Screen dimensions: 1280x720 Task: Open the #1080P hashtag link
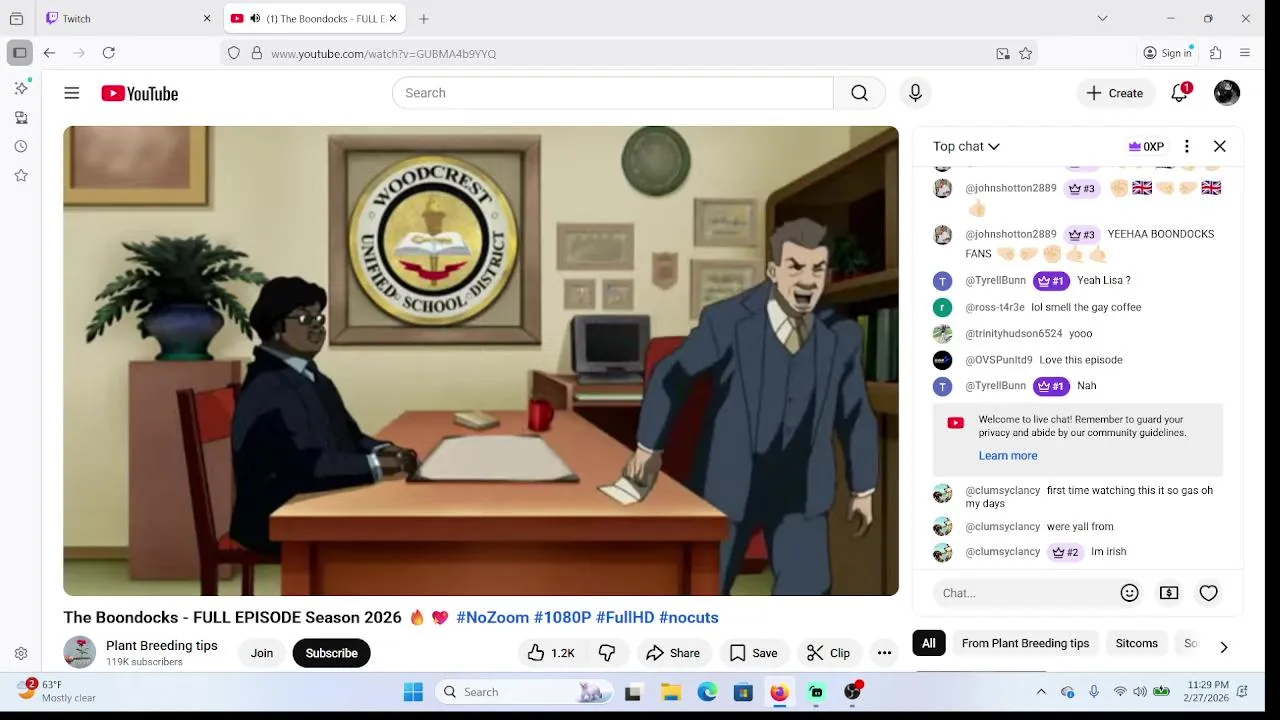point(562,617)
